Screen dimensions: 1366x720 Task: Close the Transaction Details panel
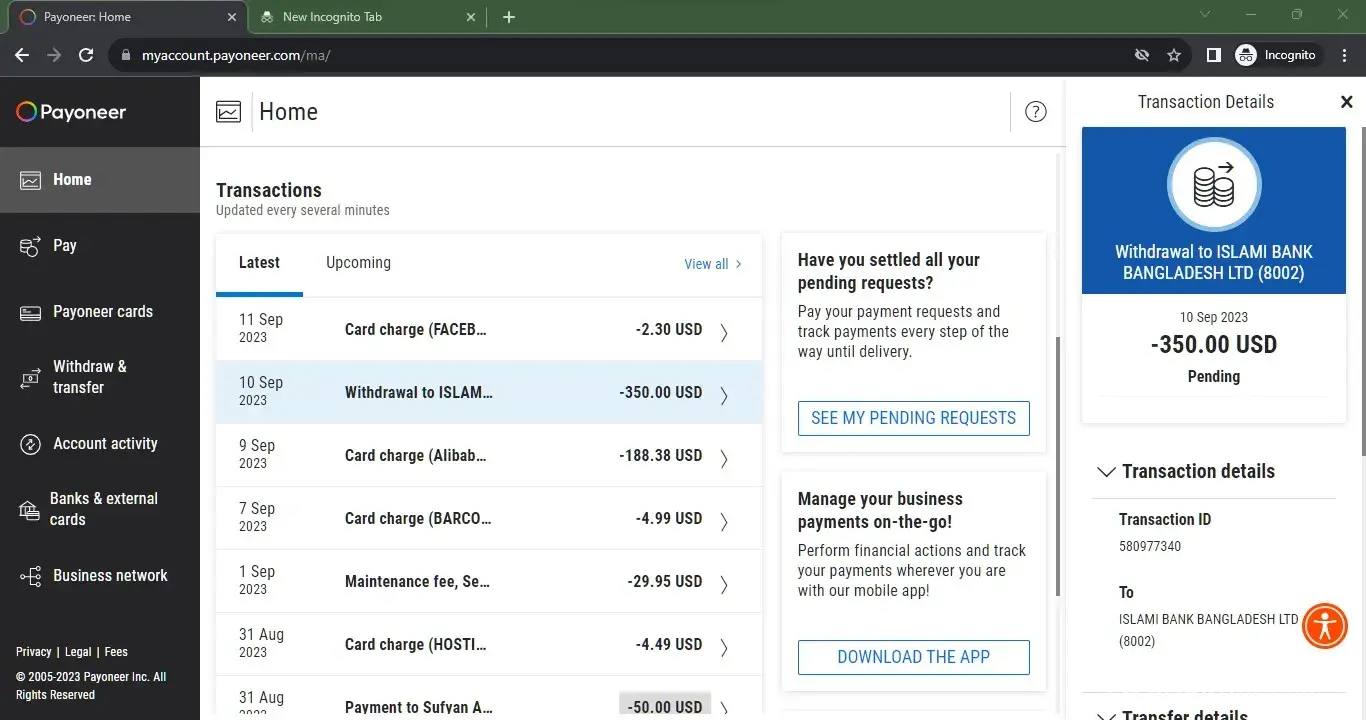pos(1346,102)
